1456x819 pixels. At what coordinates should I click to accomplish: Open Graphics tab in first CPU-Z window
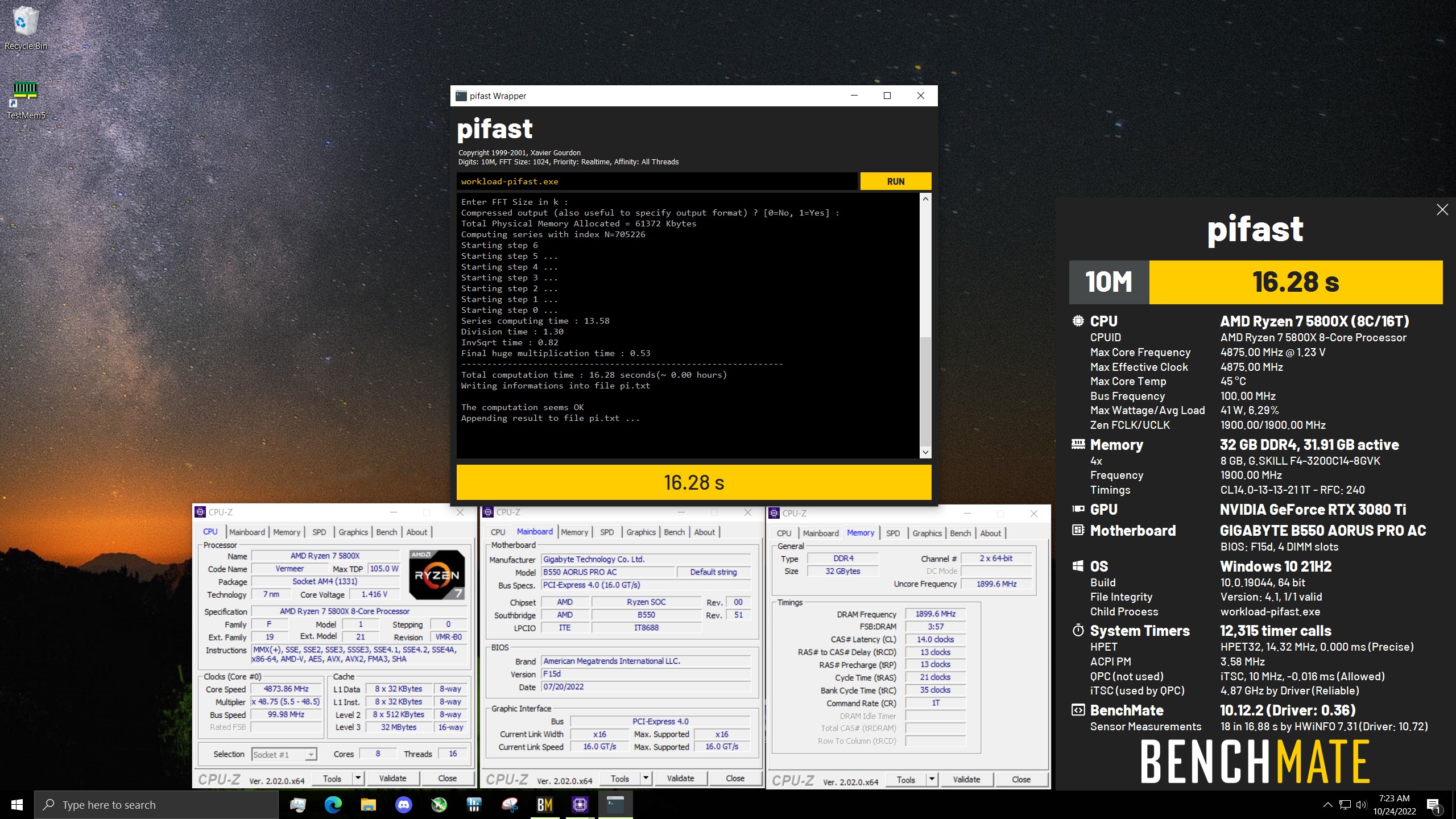click(x=353, y=532)
